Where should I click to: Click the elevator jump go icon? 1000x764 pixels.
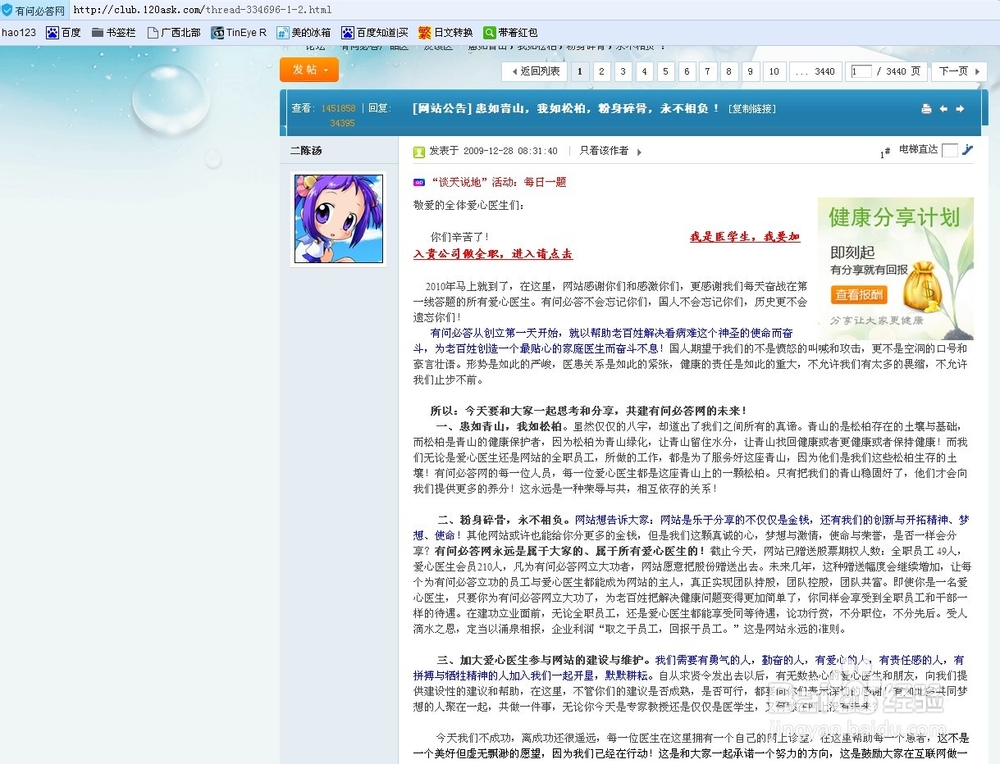pyautogui.click(x=967, y=150)
